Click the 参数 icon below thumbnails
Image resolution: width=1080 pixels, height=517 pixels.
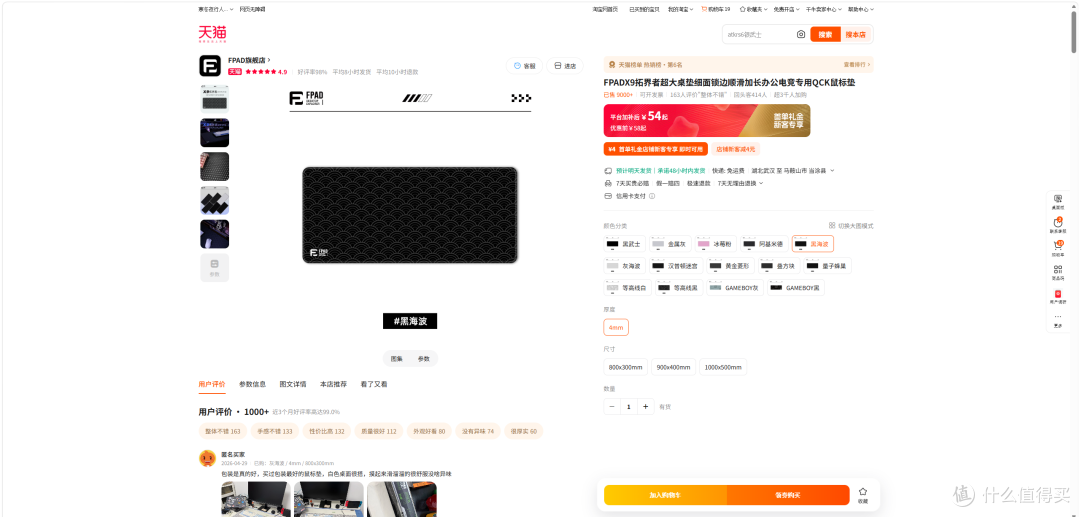click(x=214, y=267)
